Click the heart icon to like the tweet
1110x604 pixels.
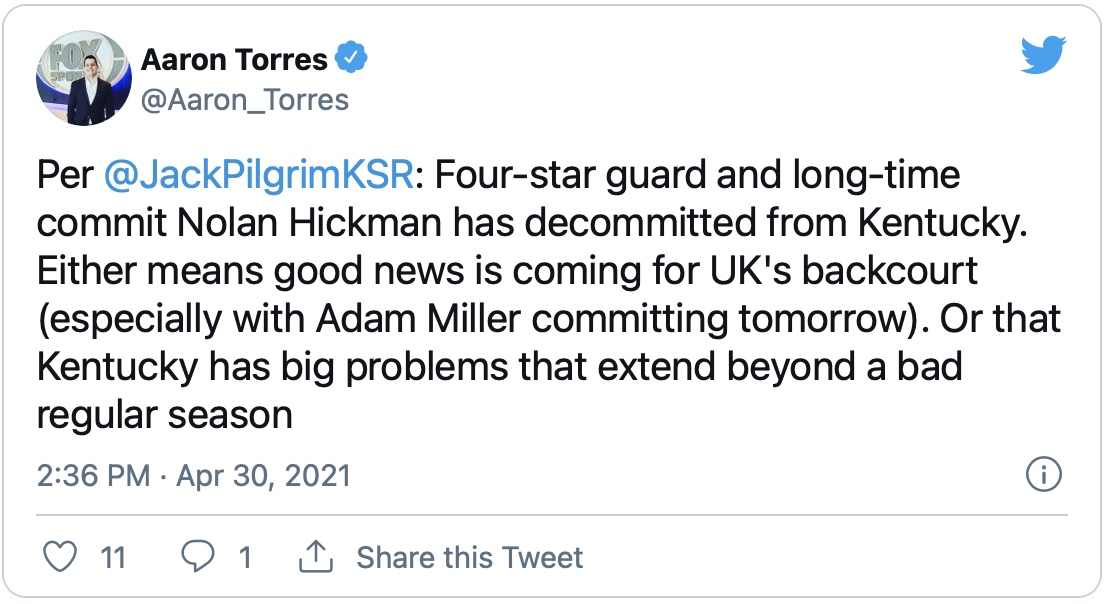(x=62, y=557)
